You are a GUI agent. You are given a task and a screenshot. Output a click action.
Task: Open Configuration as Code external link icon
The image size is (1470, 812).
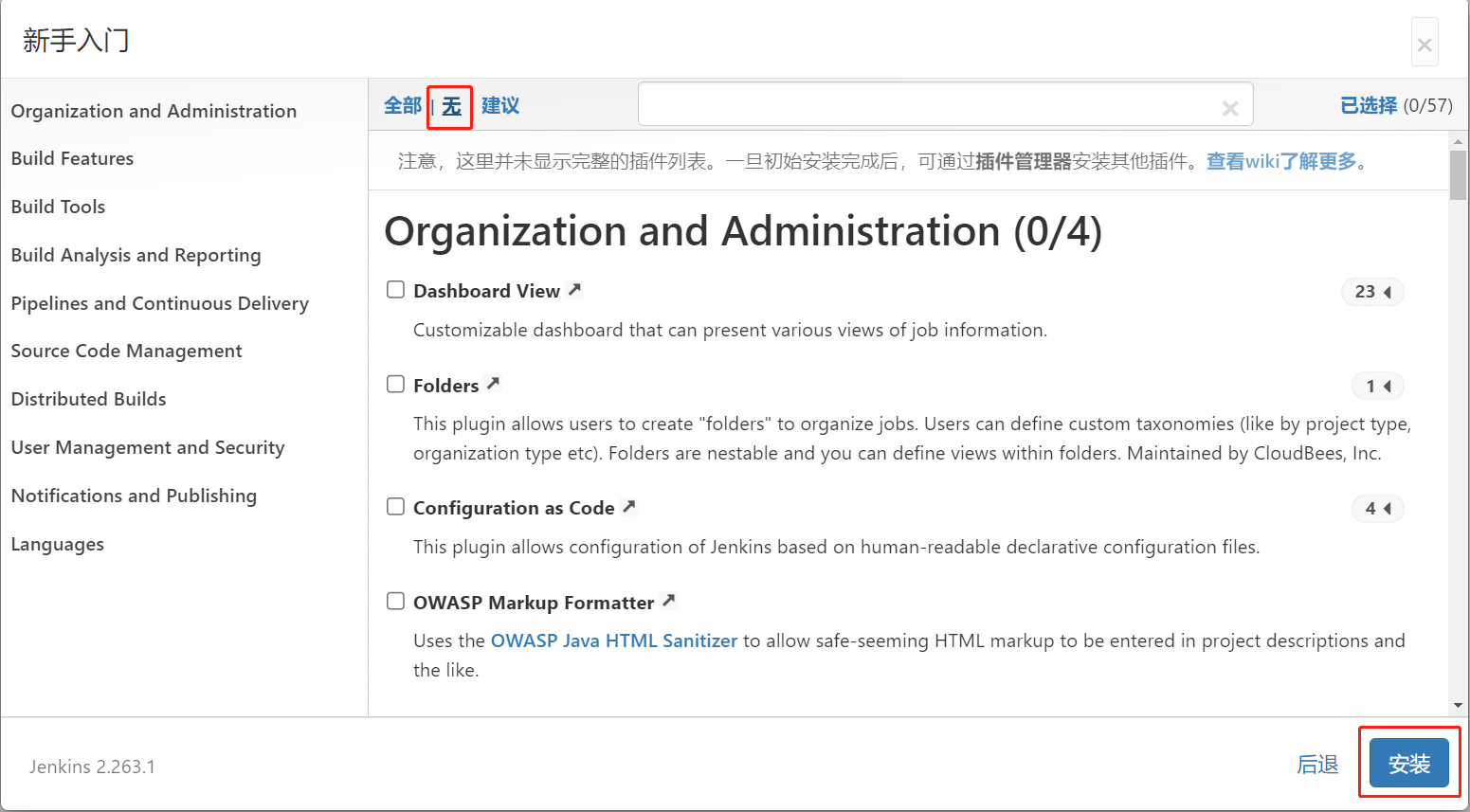click(628, 507)
